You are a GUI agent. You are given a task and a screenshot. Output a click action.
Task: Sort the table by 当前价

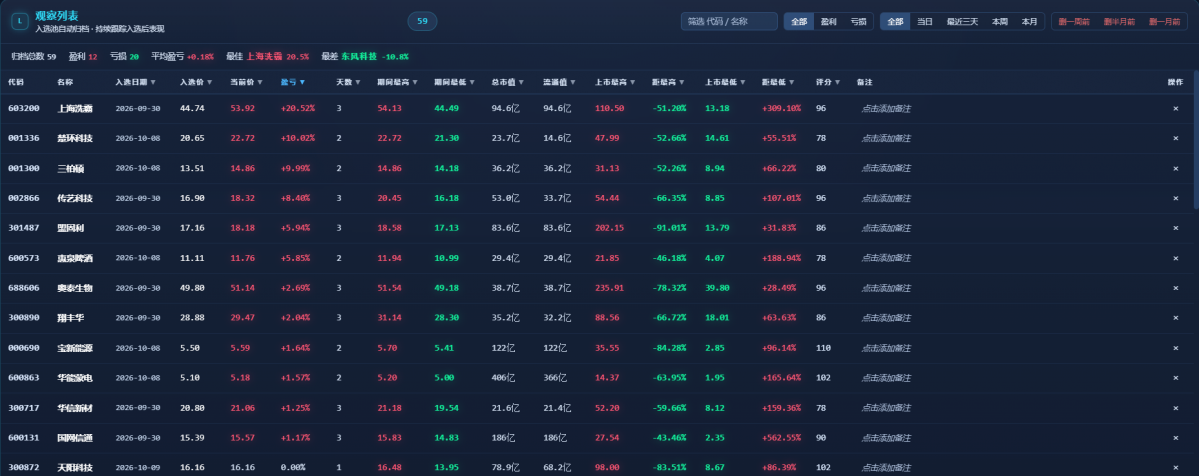(246, 82)
